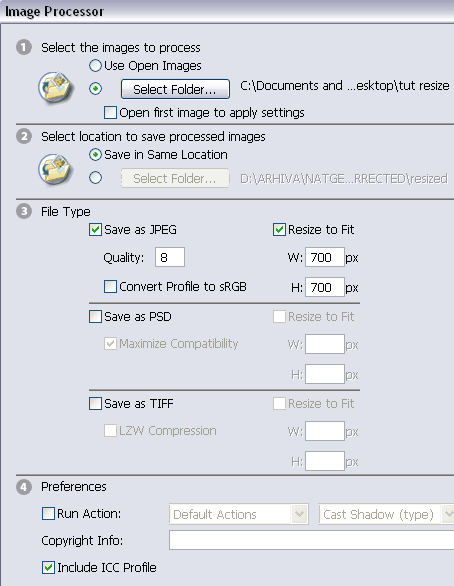The width and height of the screenshot is (454, 586).
Task: Open the Default Actions dropdown
Action: [239, 514]
